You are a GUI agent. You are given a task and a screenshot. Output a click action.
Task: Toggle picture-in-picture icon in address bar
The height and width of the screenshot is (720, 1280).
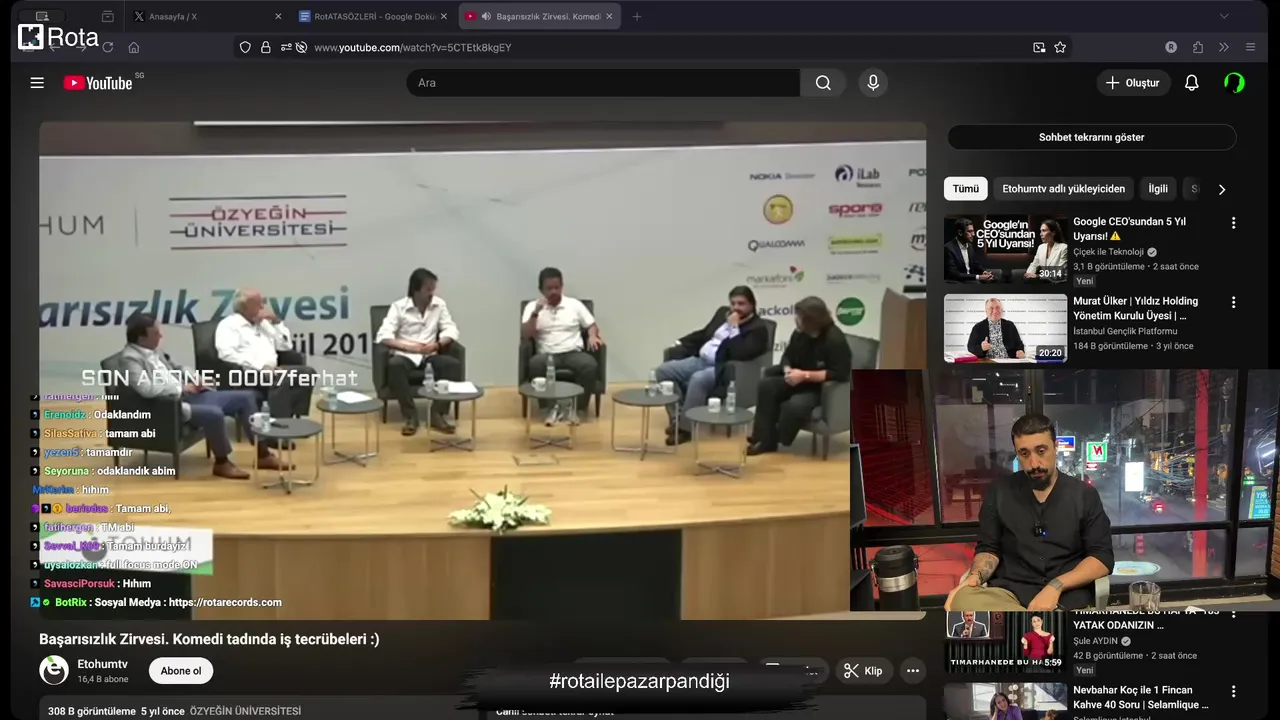pyautogui.click(x=1039, y=47)
